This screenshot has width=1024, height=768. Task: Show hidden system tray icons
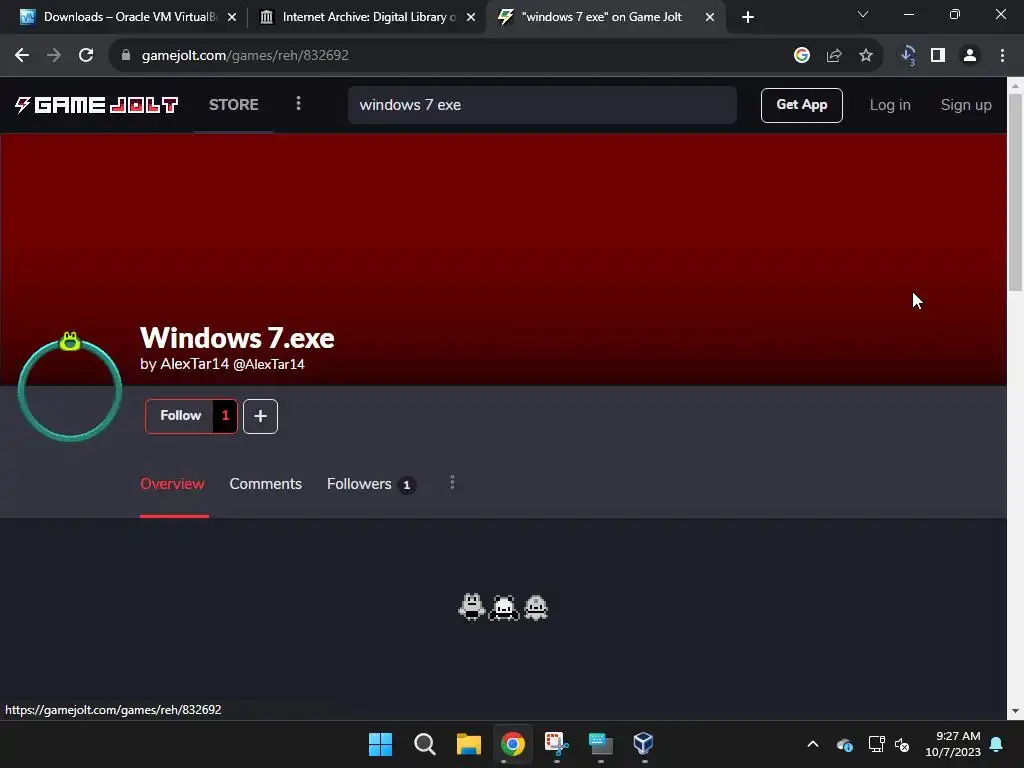[813, 744]
